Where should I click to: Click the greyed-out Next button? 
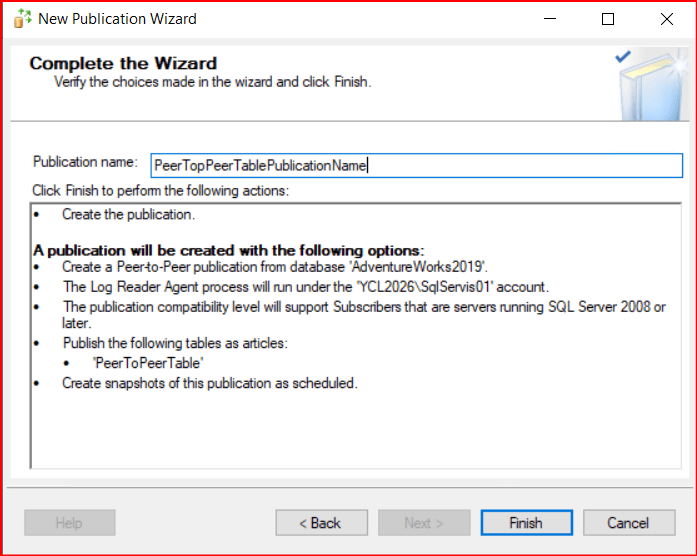click(424, 523)
